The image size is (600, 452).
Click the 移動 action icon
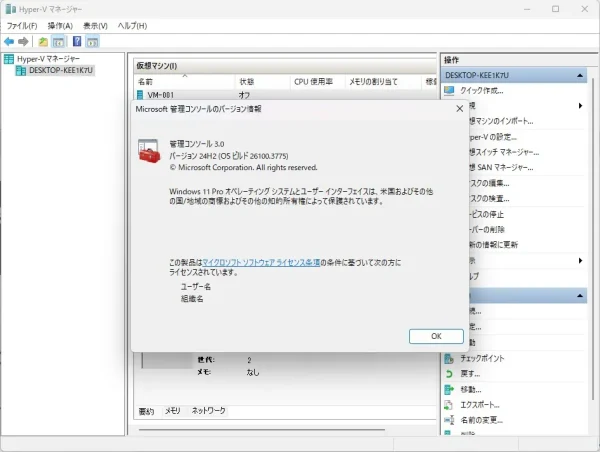(449, 390)
